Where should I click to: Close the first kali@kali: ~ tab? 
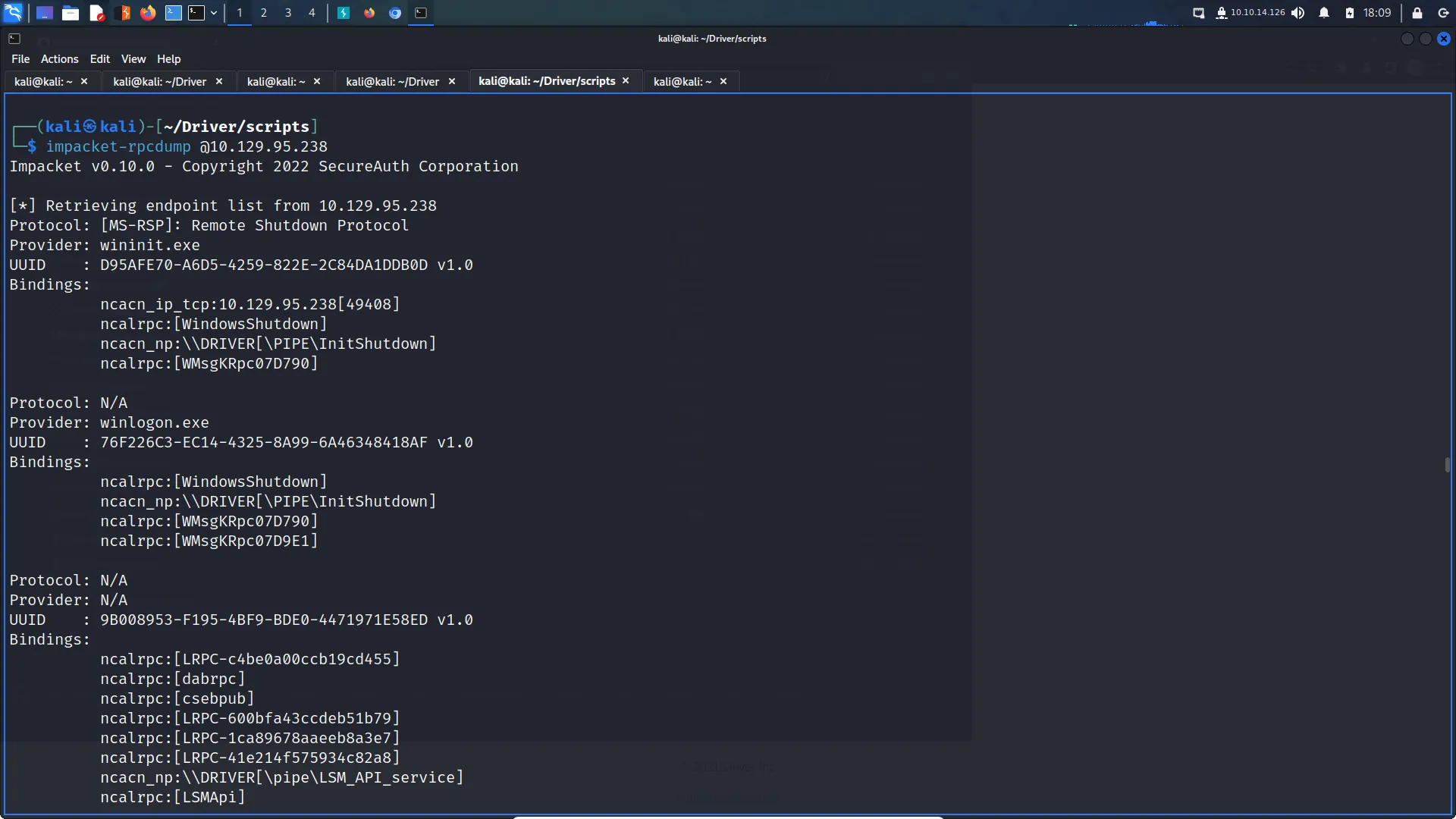[x=84, y=81]
